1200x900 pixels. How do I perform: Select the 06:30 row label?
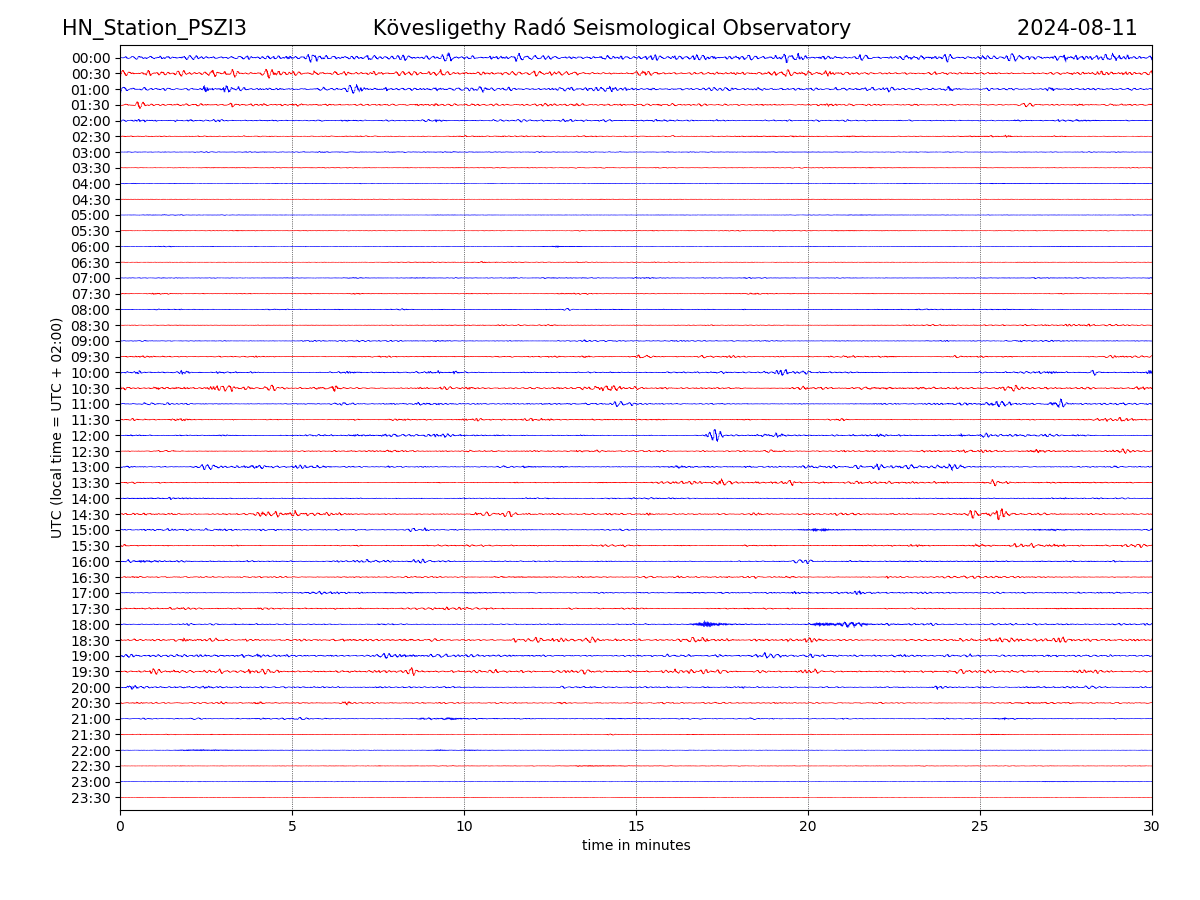(90, 263)
